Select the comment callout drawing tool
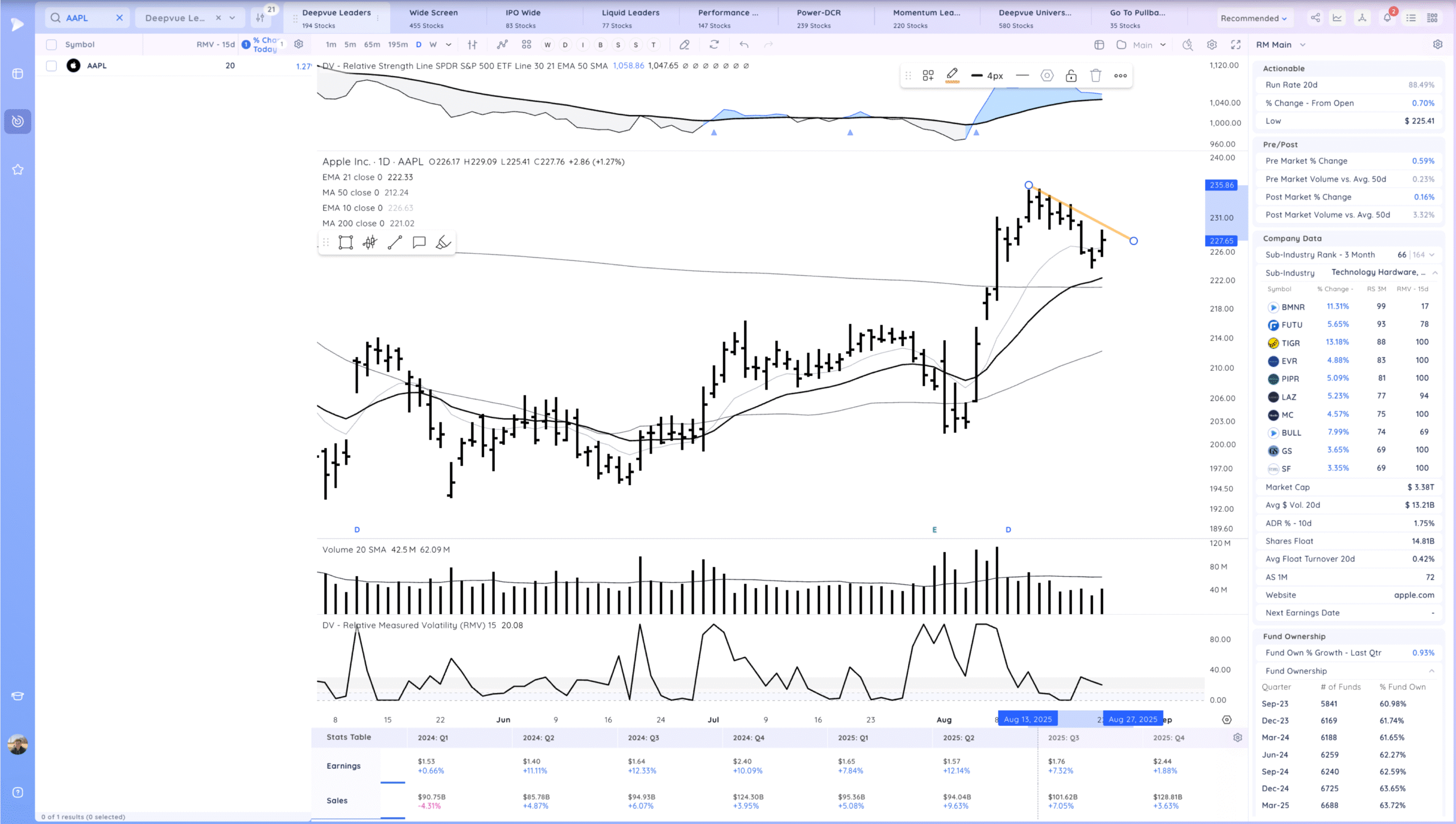 [419, 243]
